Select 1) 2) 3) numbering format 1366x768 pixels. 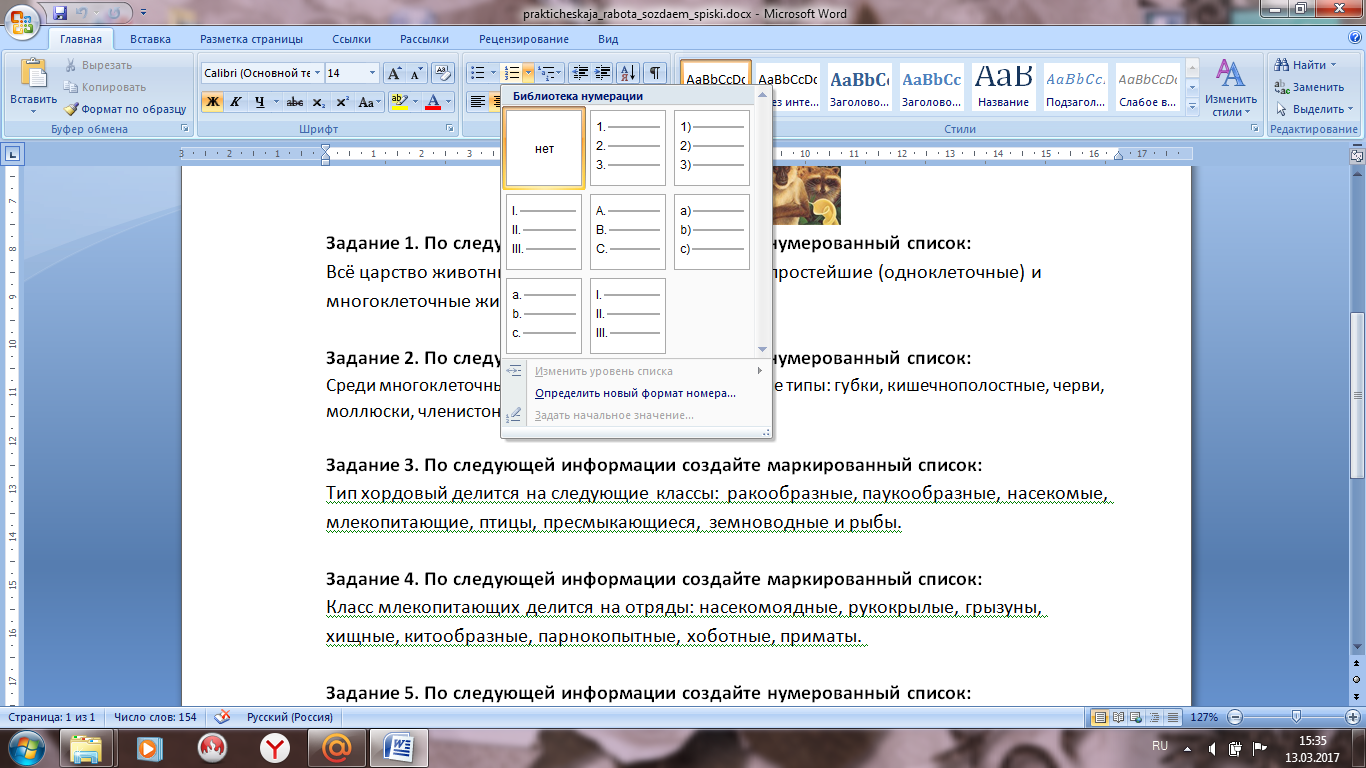[712, 148]
